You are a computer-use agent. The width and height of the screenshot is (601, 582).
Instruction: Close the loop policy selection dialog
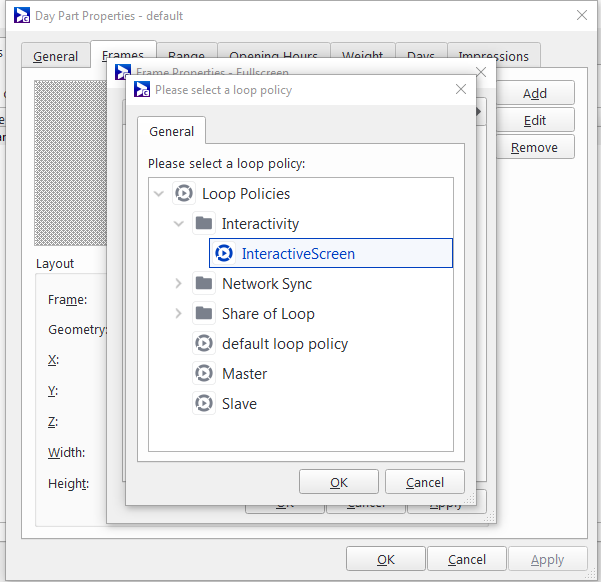coord(461,89)
